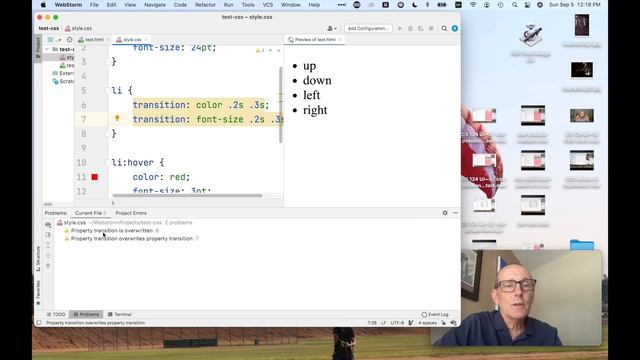Viewport: 640px width, 360px height.
Task: Select External Libraries in project tree
Action: point(63,73)
